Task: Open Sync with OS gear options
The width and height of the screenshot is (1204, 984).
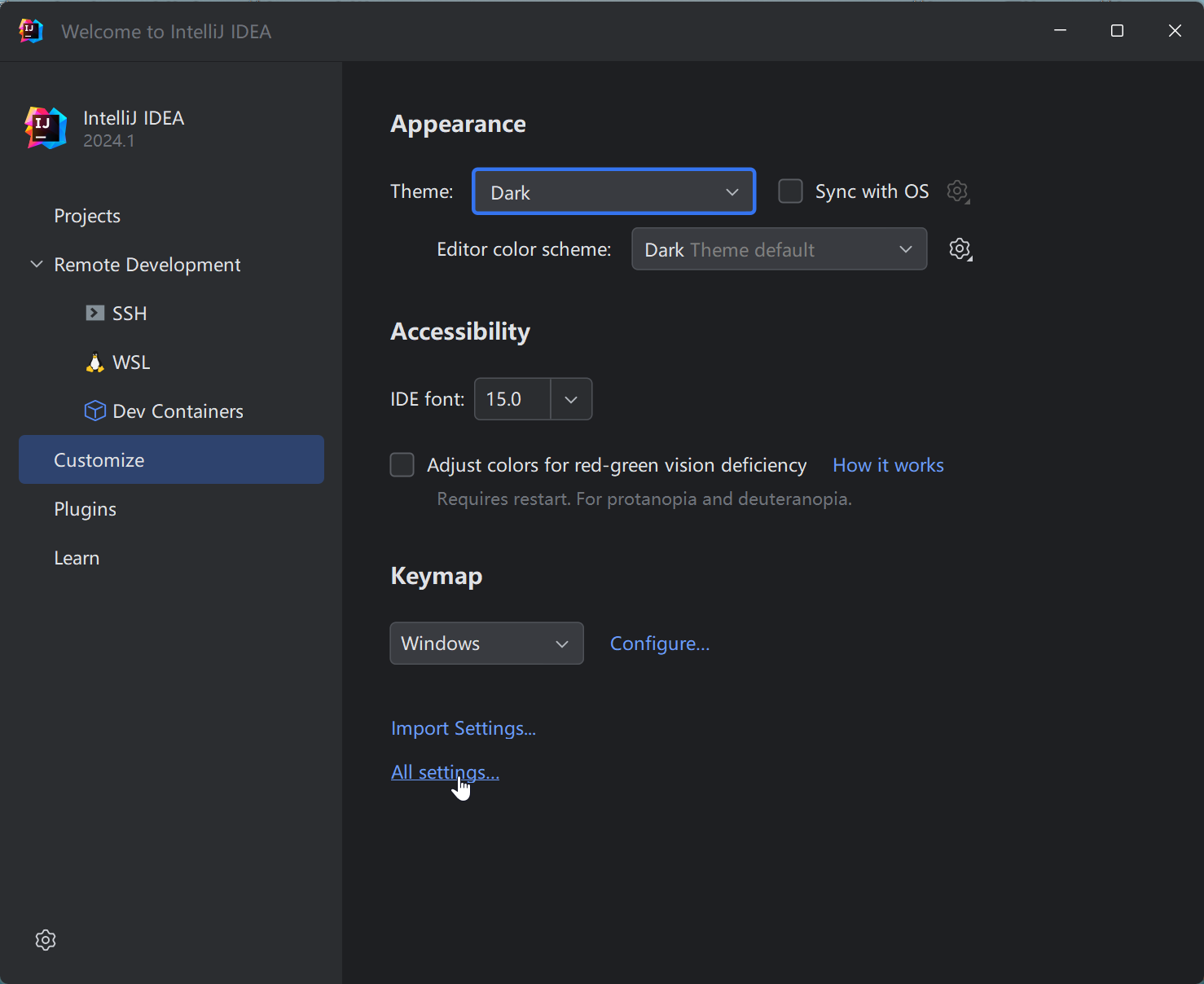Action: pos(958,191)
